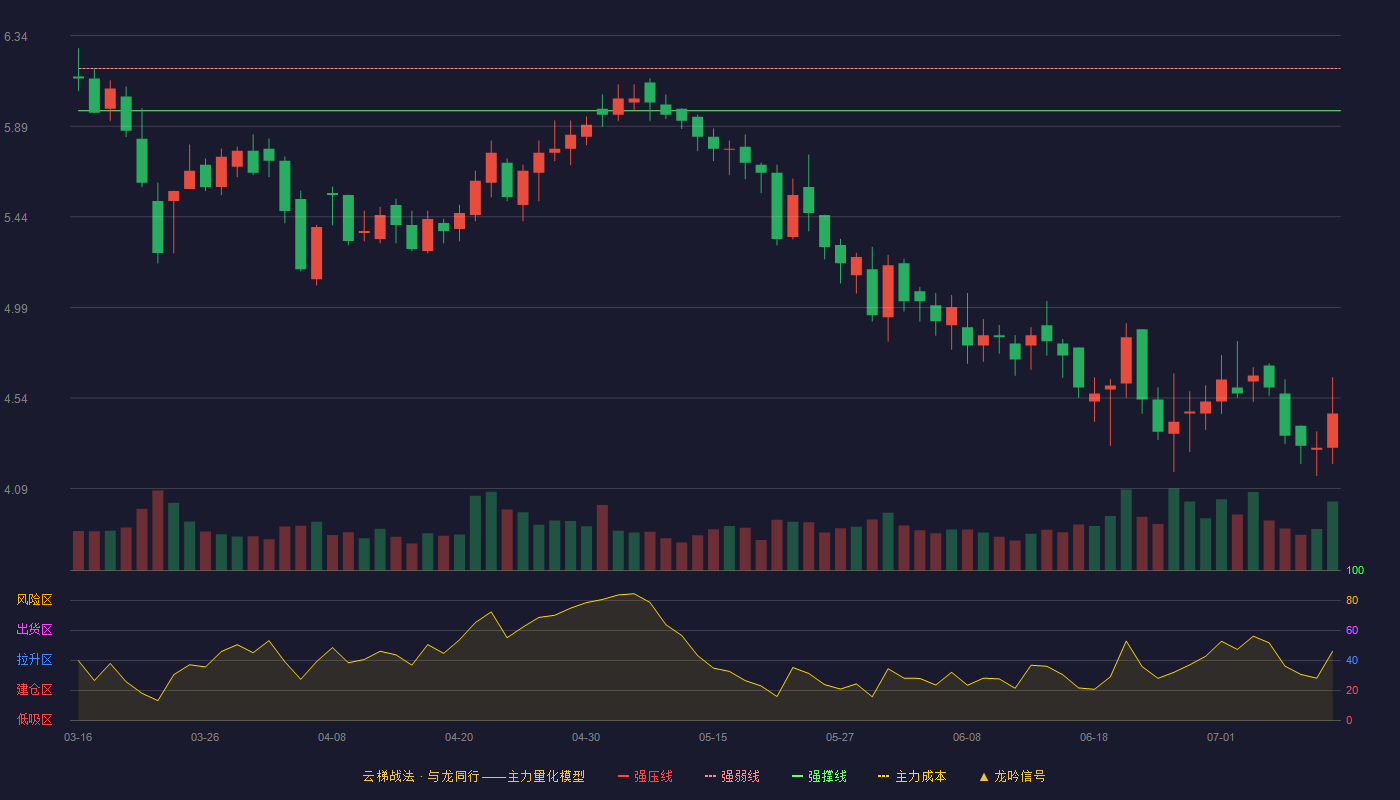
Task: Click the 低吸区 zone label
Action: (x=35, y=720)
